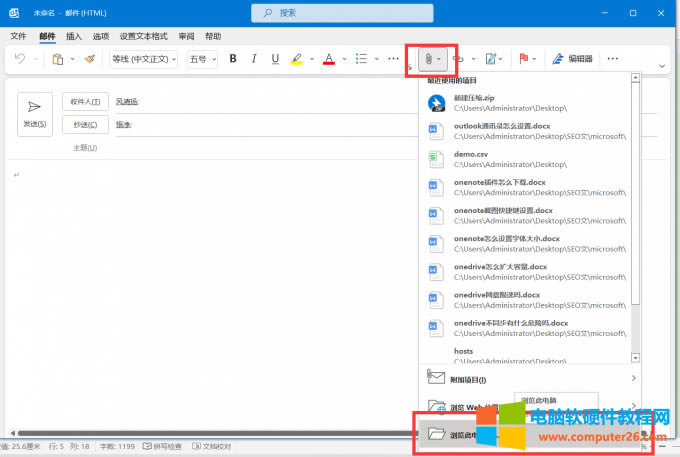Open the 插入 ribbon tab
The height and width of the screenshot is (457, 680).
[x=74, y=36]
